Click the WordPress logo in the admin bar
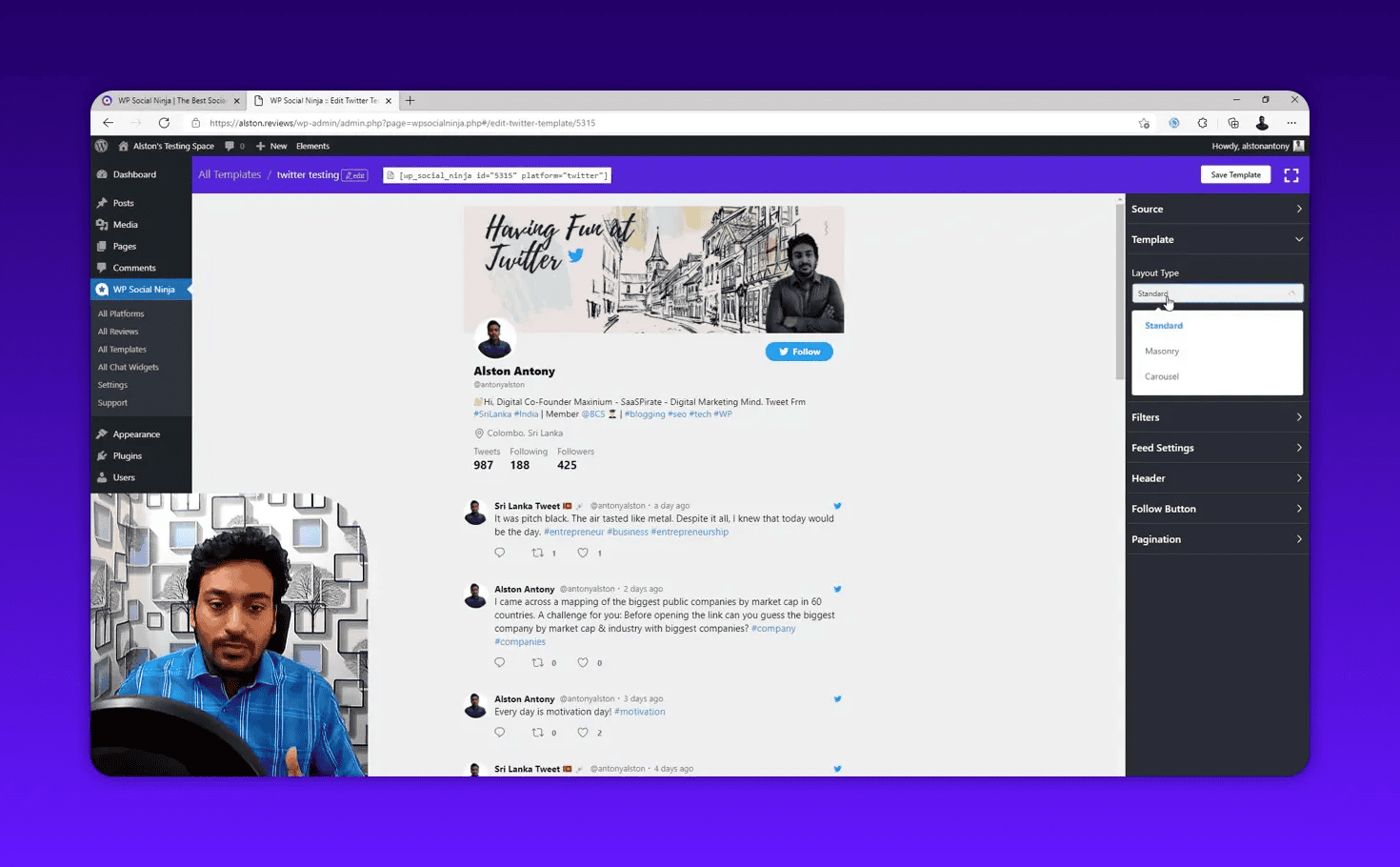 pyautogui.click(x=101, y=146)
